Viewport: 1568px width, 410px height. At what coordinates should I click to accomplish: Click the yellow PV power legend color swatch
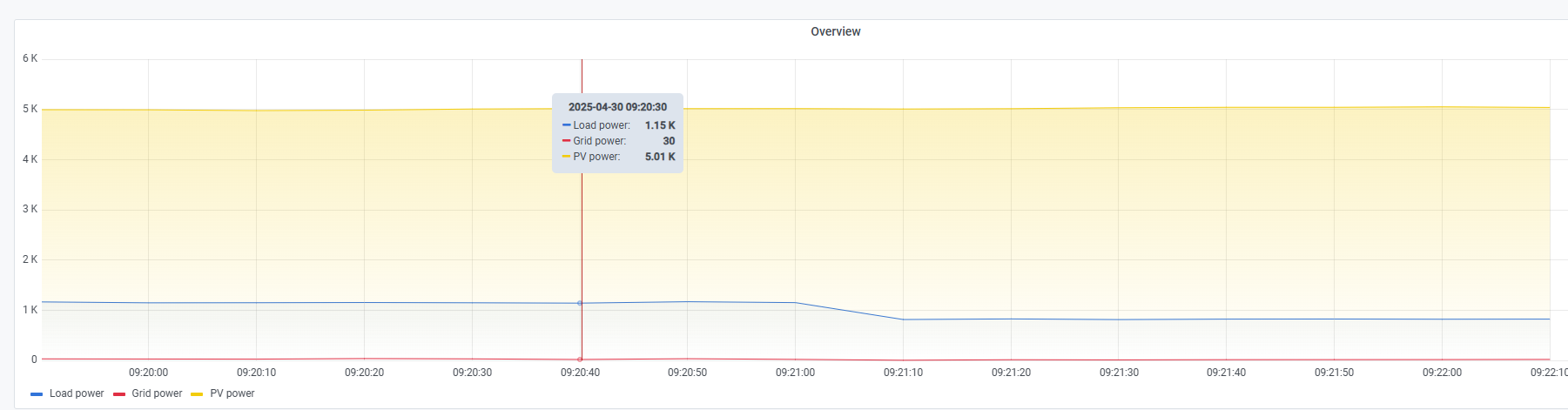[x=197, y=394]
